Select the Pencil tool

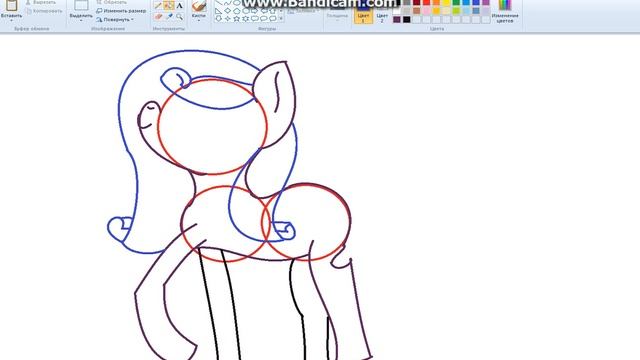point(158,5)
